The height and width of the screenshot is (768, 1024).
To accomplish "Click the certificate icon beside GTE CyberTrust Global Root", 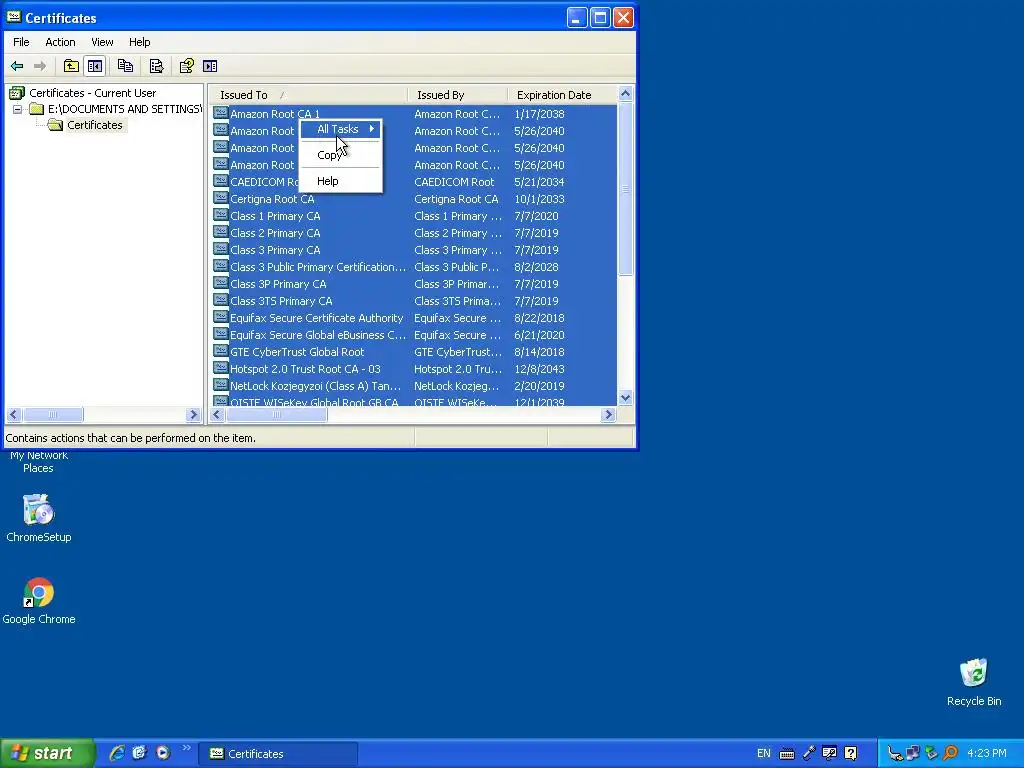I will (x=221, y=351).
